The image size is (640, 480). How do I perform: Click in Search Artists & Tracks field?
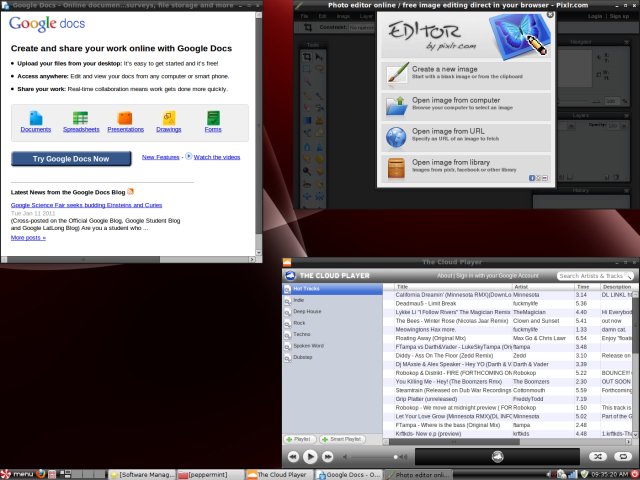594,276
